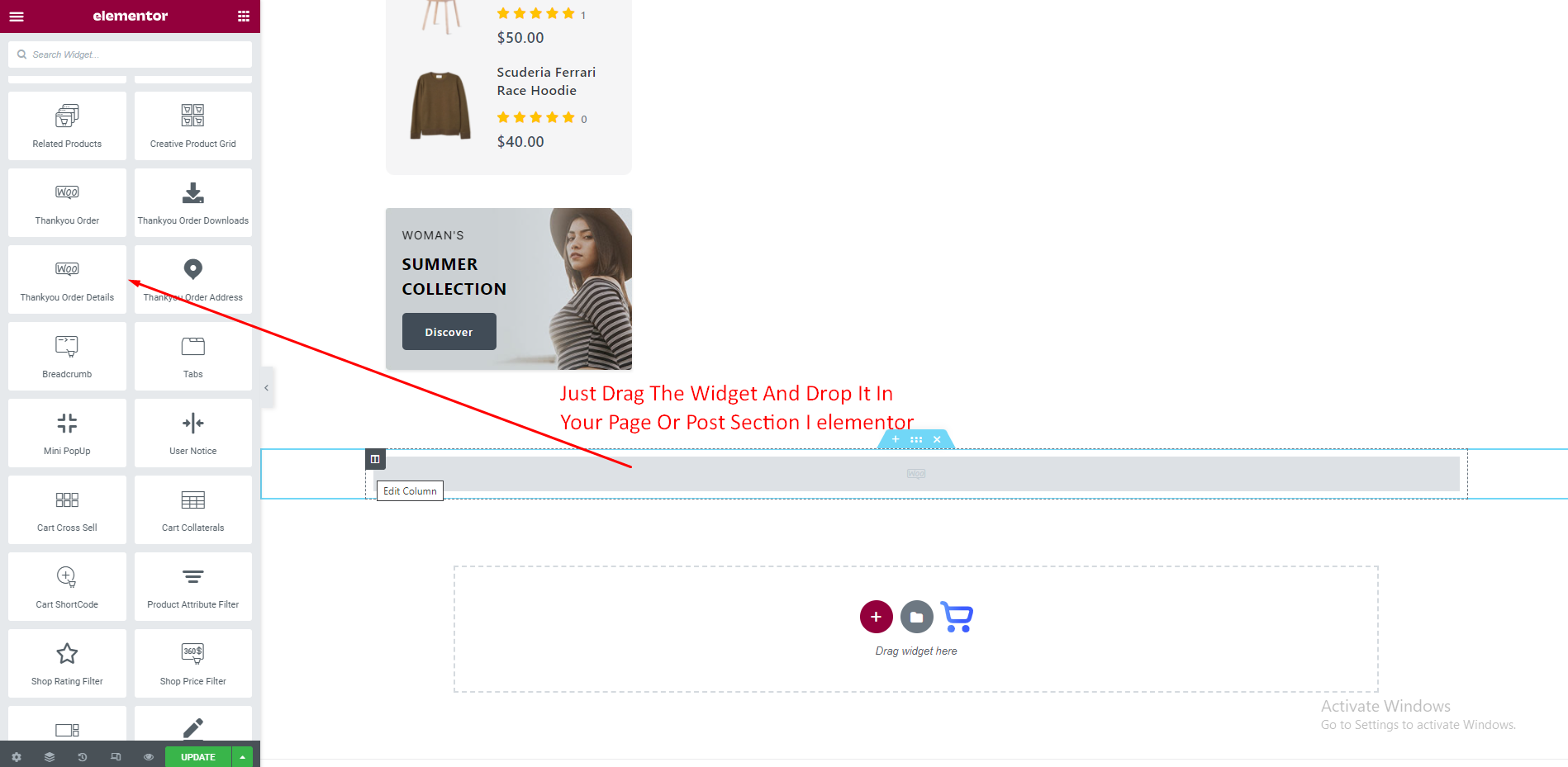Choose the Thankyou Order Downloads widget
1568x767 pixels.
tap(193, 202)
